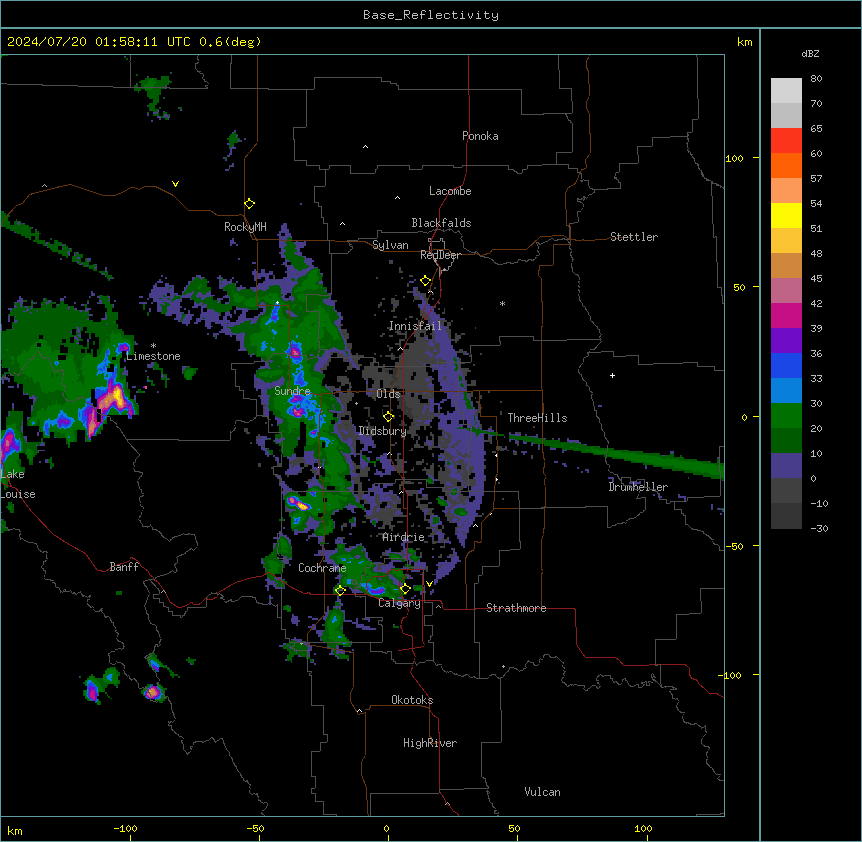This screenshot has width=862, height=842.
Task: Click the yellow V marker east of Calgary
Action: tap(429, 583)
